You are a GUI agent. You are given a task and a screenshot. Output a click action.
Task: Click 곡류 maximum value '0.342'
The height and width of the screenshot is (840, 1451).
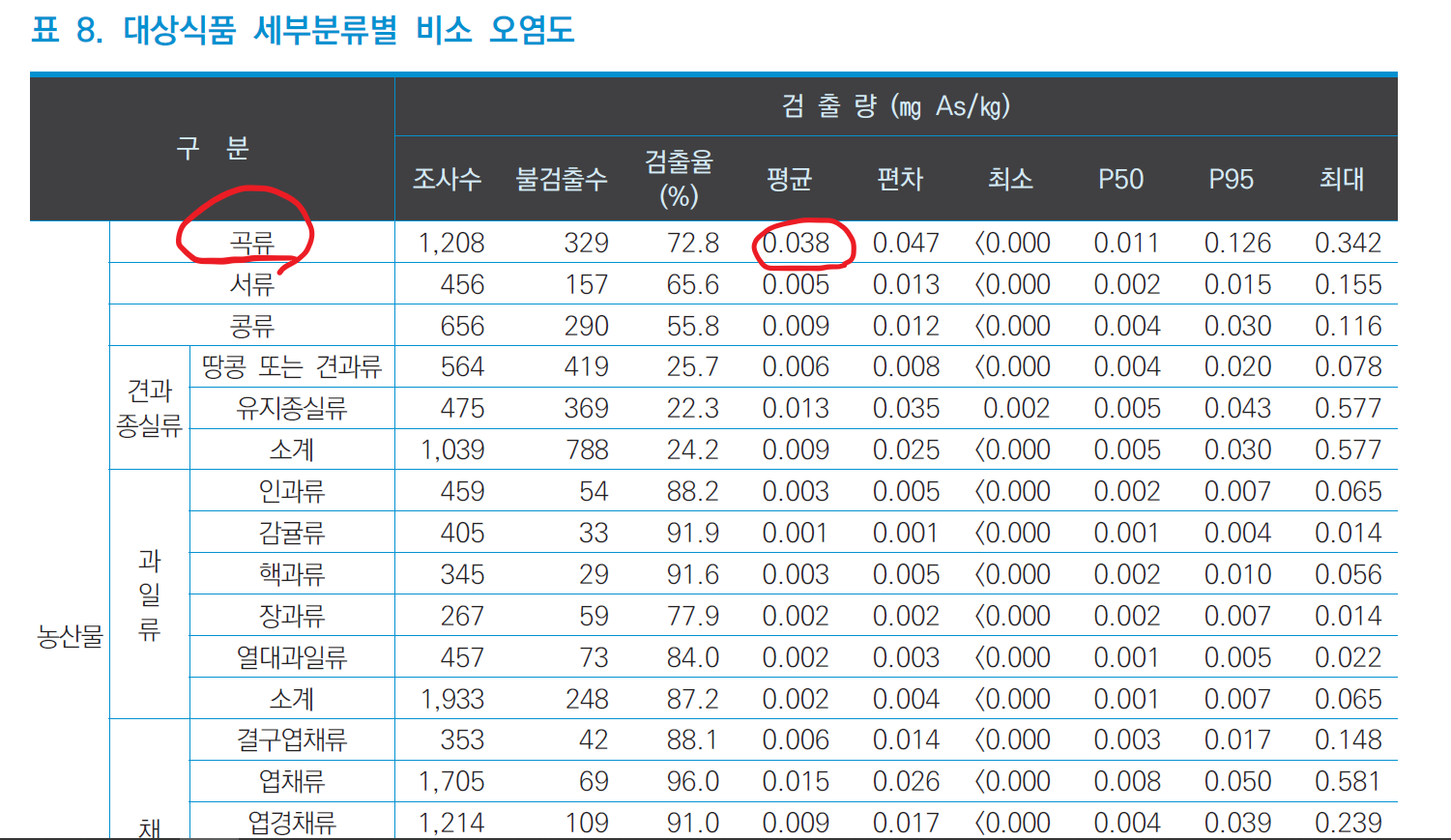tap(1349, 244)
